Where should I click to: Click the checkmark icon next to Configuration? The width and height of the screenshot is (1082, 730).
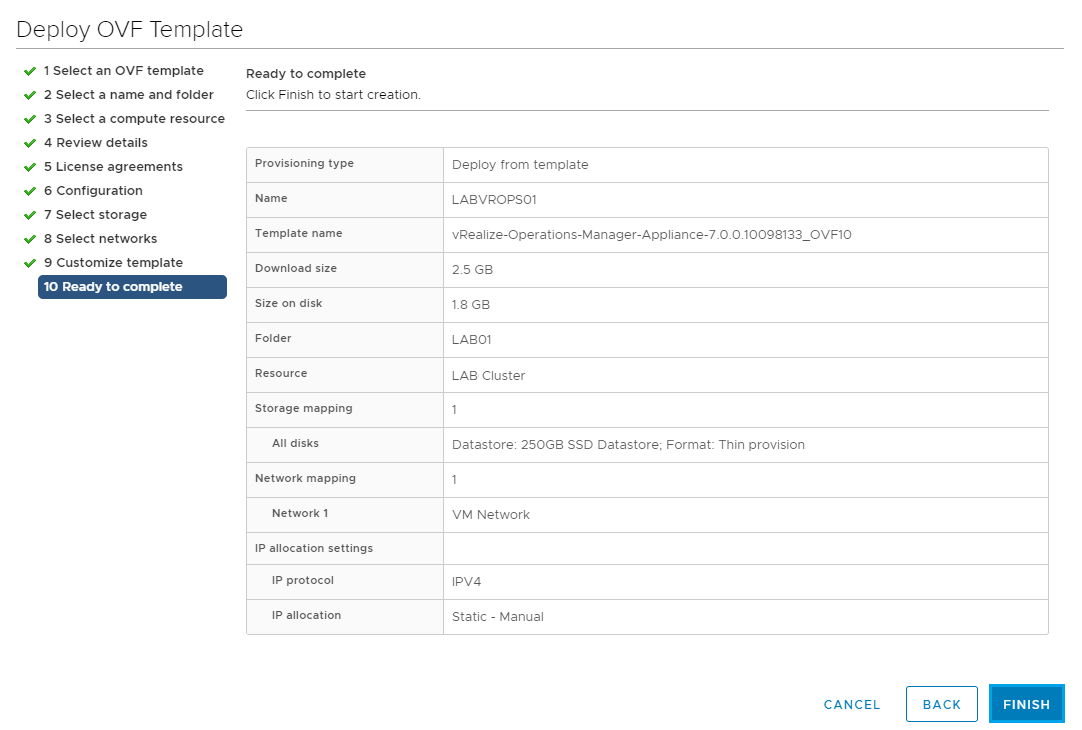pyautogui.click(x=30, y=192)
